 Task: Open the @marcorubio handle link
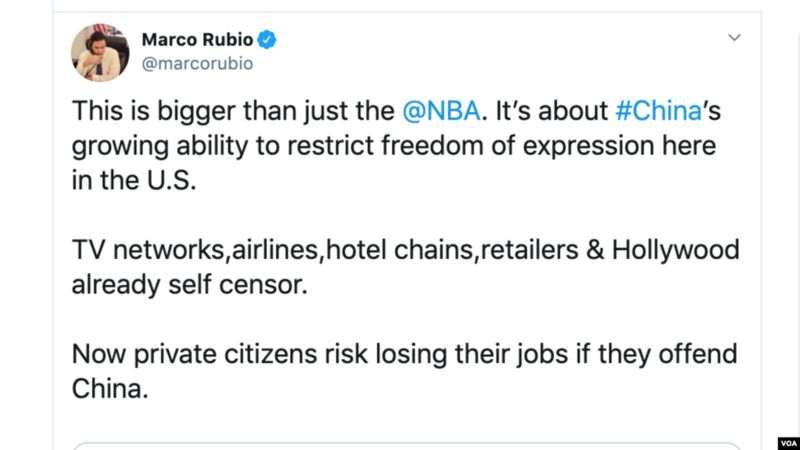click(197, 64)
